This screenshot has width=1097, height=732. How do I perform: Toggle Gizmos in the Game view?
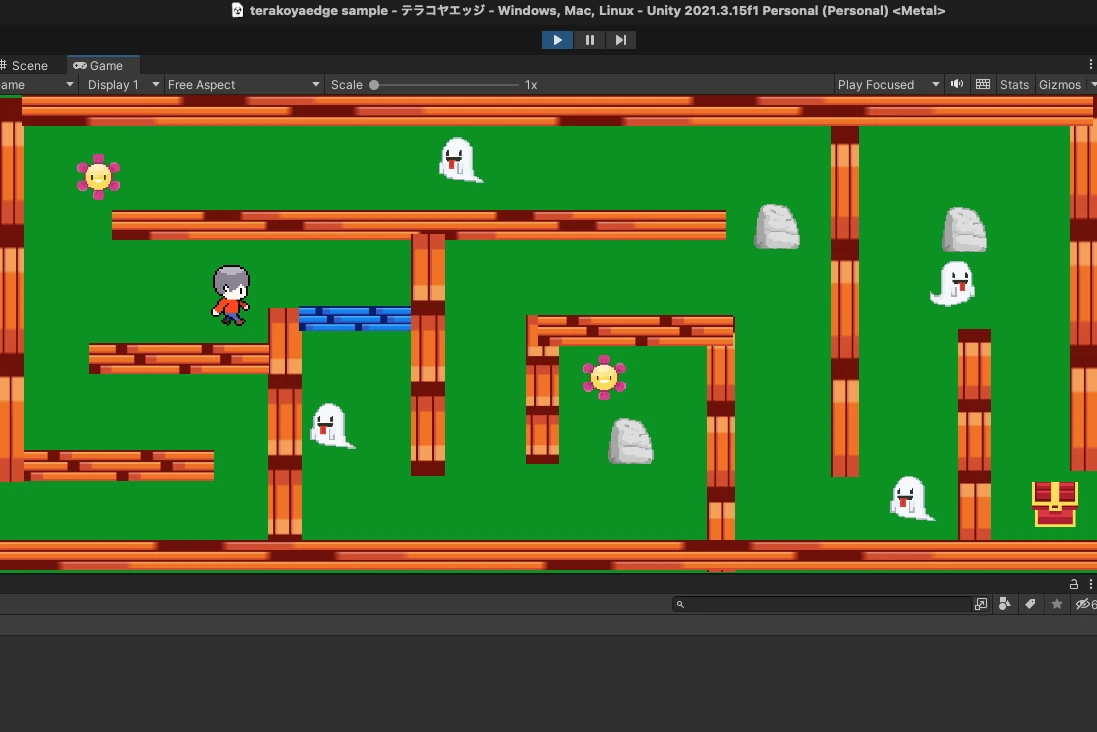tap(1059, 85)
